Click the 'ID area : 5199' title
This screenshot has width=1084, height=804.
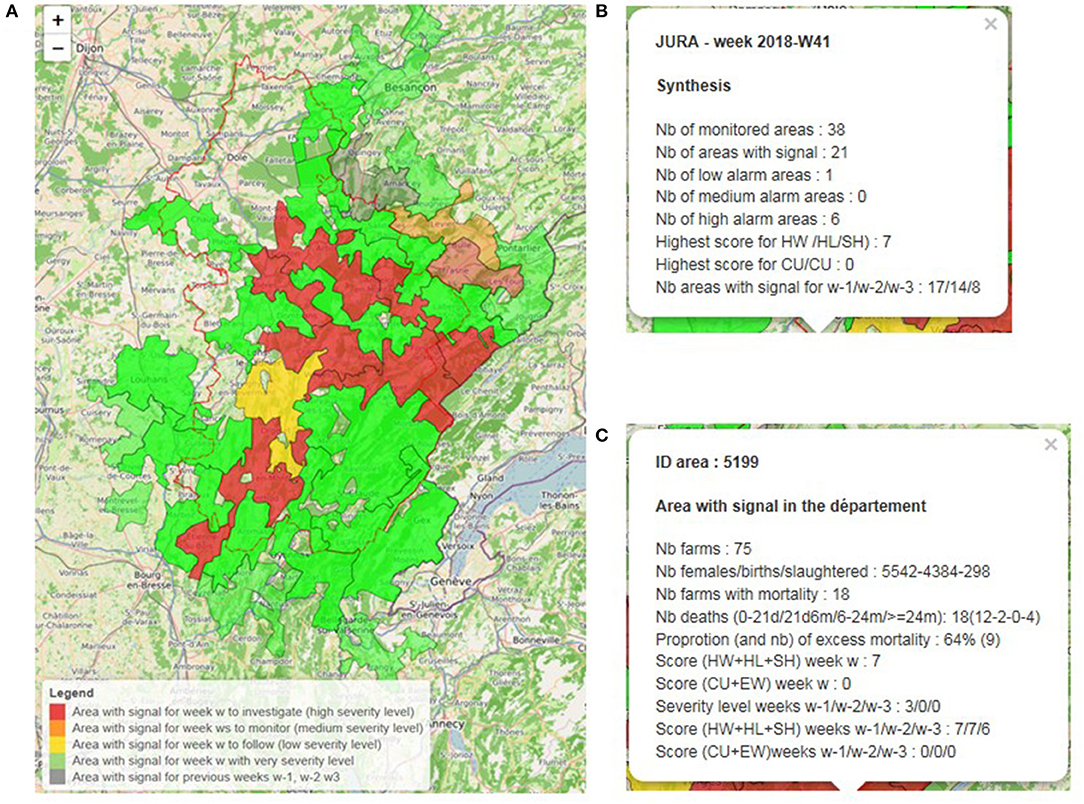tap(707, 462)
